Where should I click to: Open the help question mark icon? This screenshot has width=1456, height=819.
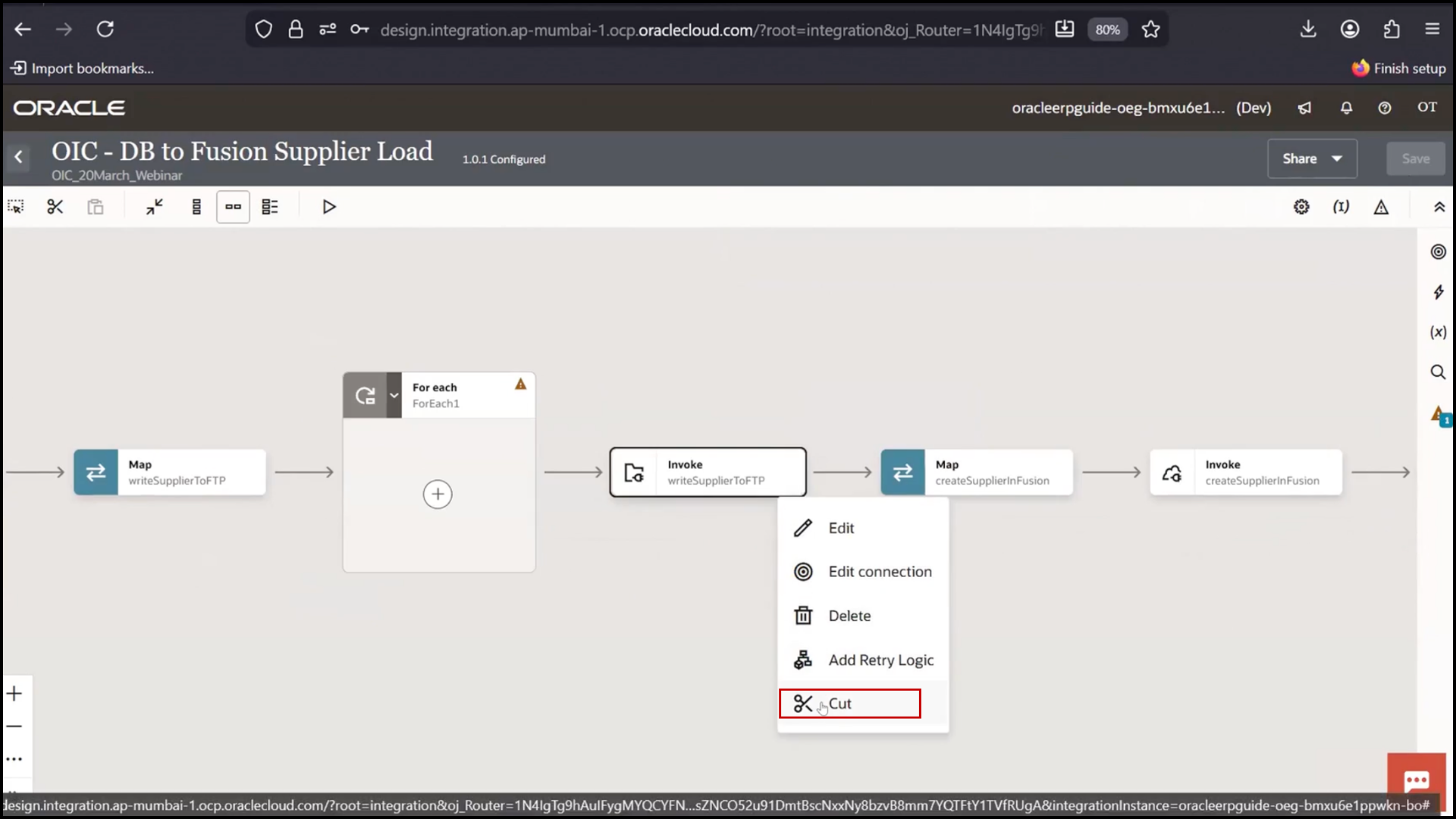[x=1385, y=108]
